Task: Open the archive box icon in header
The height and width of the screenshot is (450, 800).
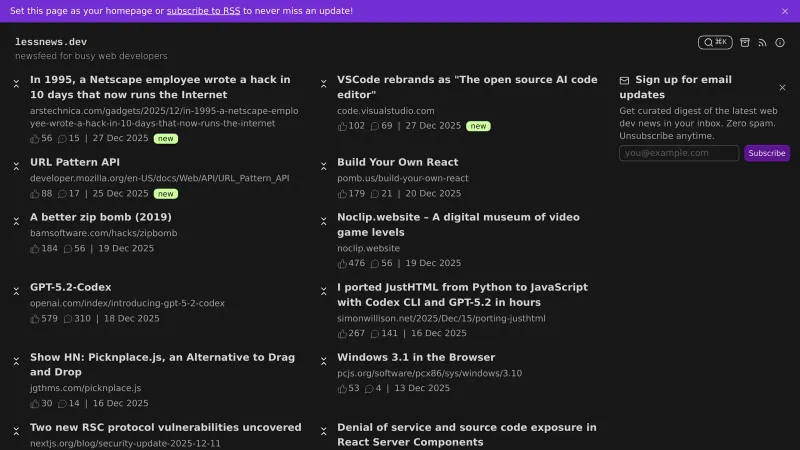Action: pos(745,42)
